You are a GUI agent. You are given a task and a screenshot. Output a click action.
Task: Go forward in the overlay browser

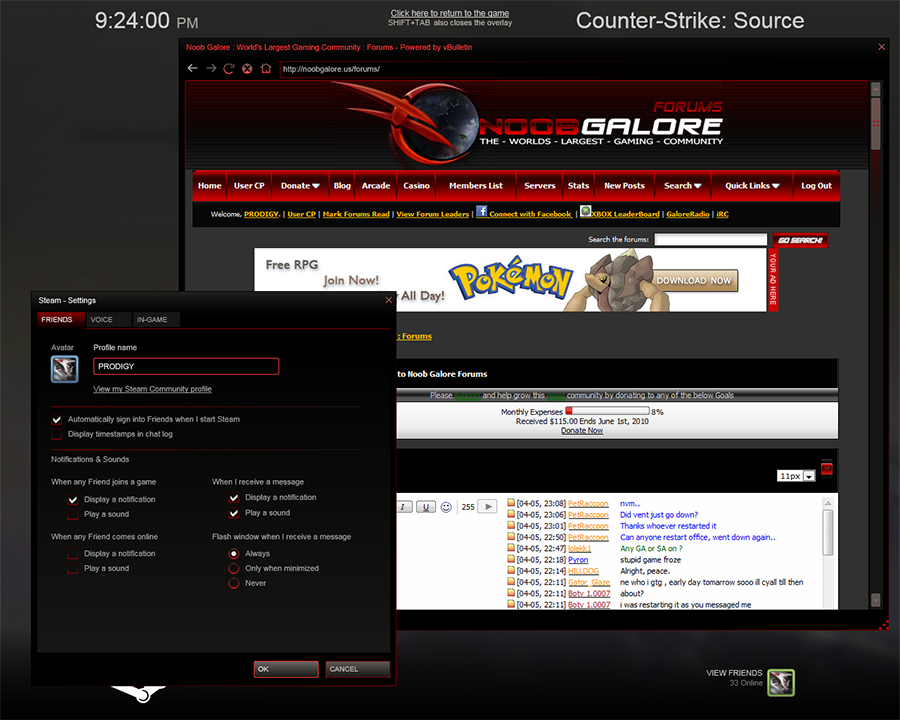pyautogui.click(x=211, y=68)
